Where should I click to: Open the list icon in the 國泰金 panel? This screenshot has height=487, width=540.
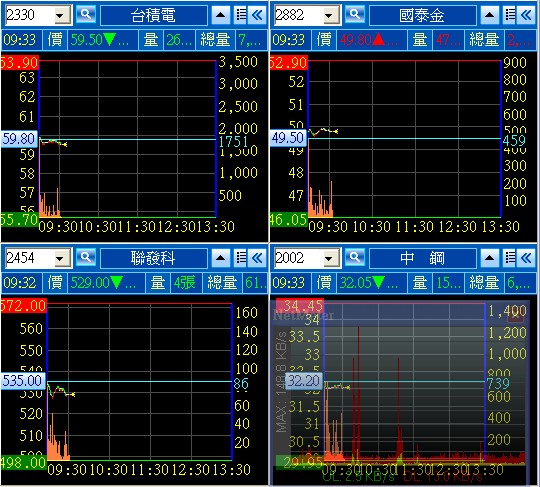tap(510, 15)
